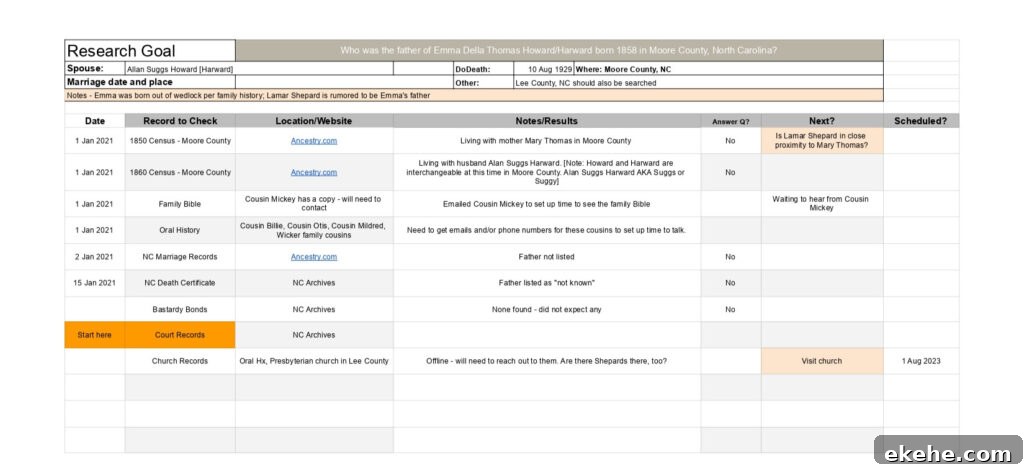
Task: Click the orange Start here cell
Action: tap(95, 334)
